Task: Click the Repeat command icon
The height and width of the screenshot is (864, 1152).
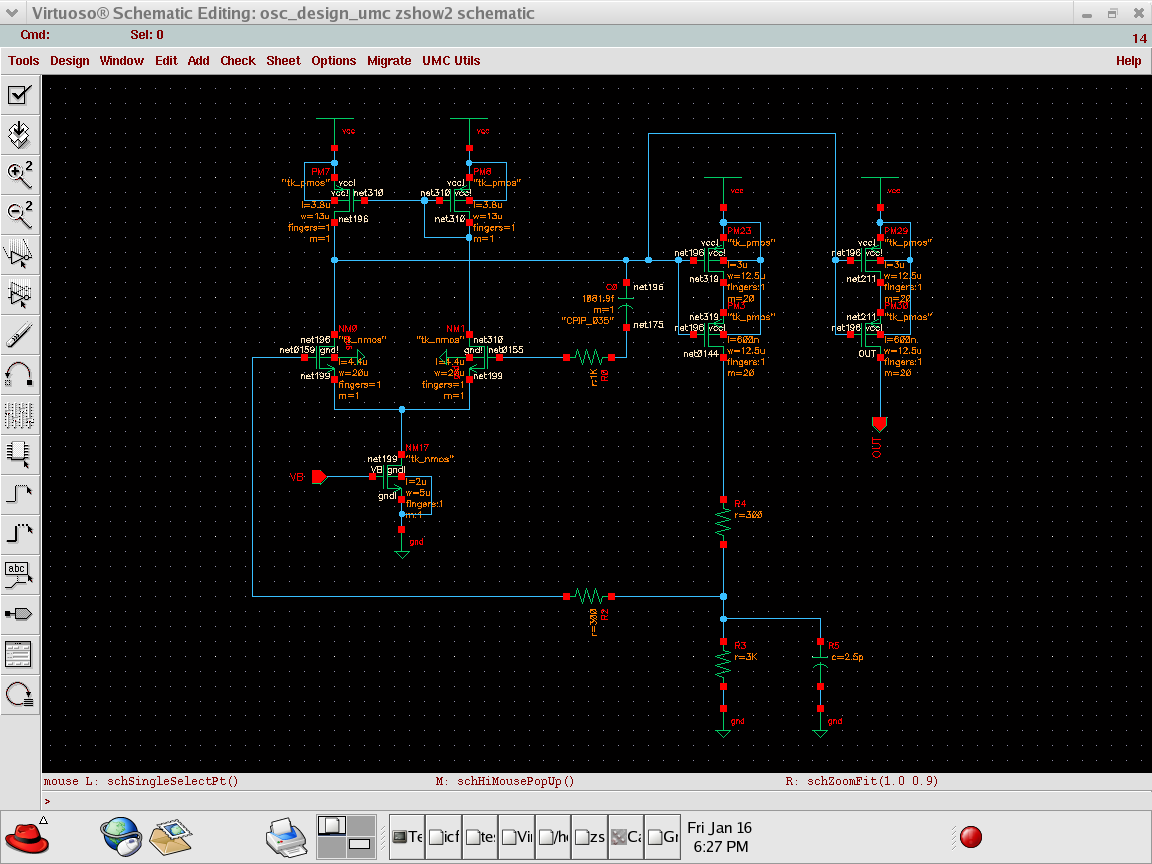Action: tap(20, 693)
